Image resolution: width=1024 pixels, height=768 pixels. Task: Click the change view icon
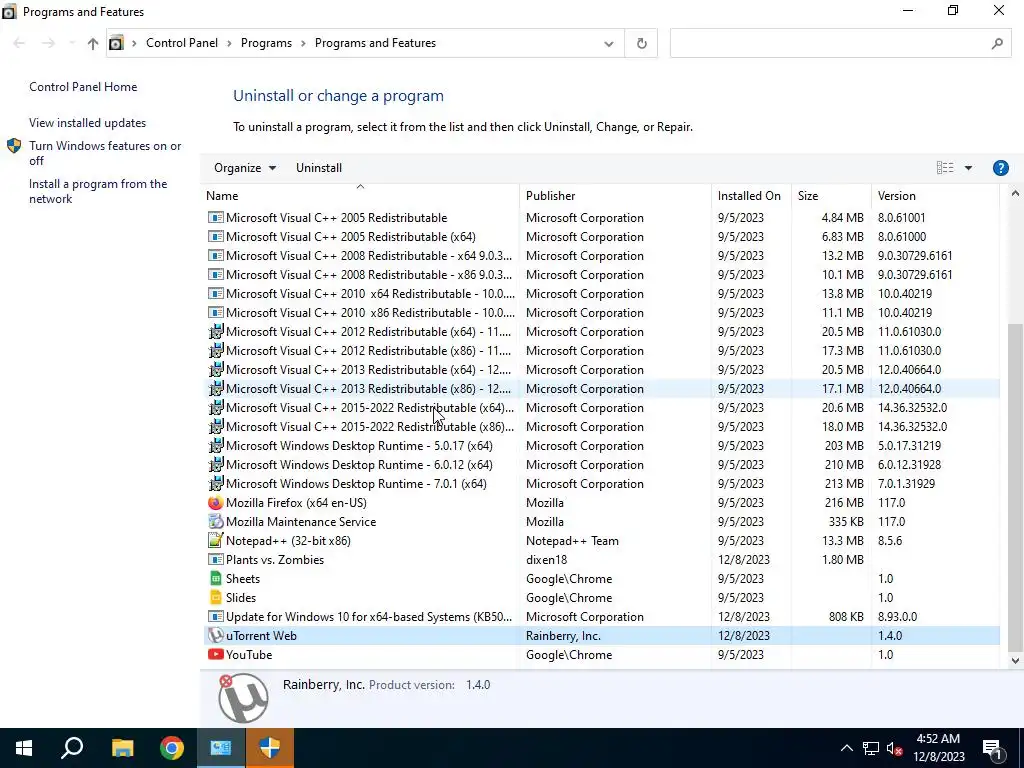coord(945,168)
